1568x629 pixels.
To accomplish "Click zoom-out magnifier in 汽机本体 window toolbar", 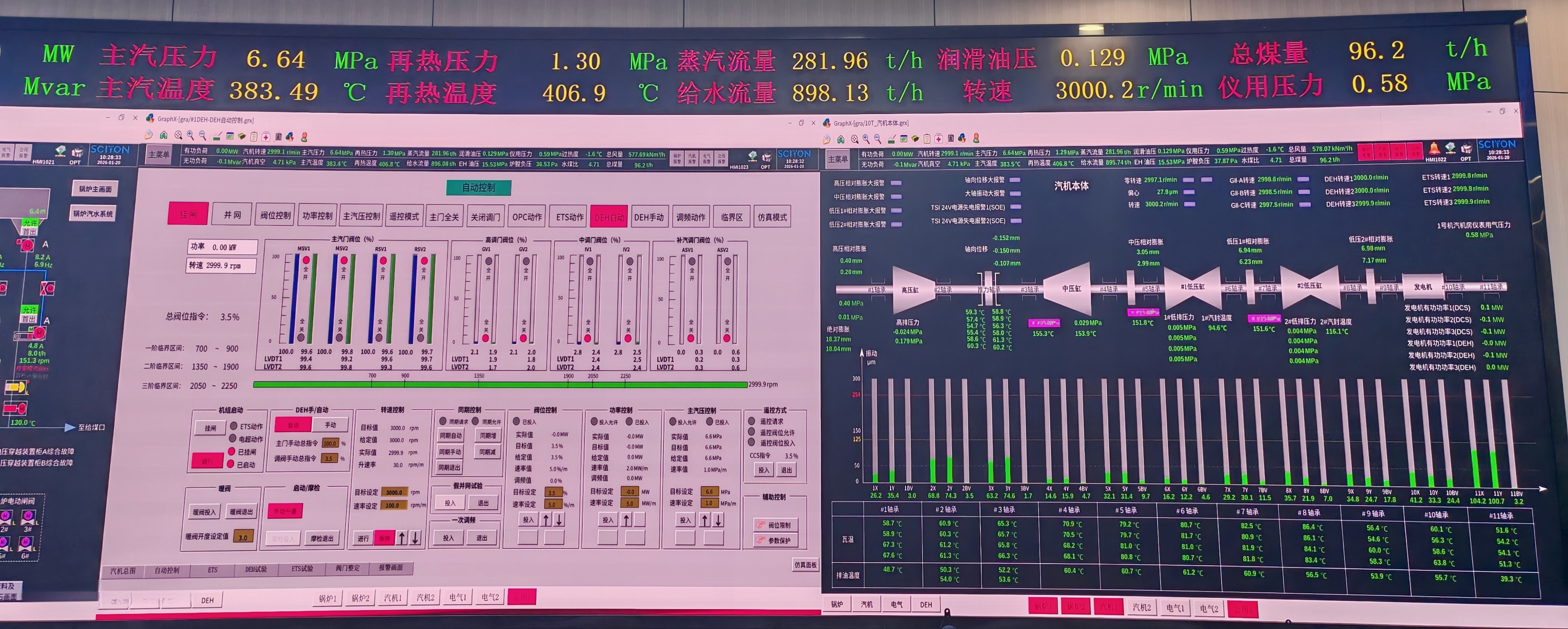I will tap(877, 139).
